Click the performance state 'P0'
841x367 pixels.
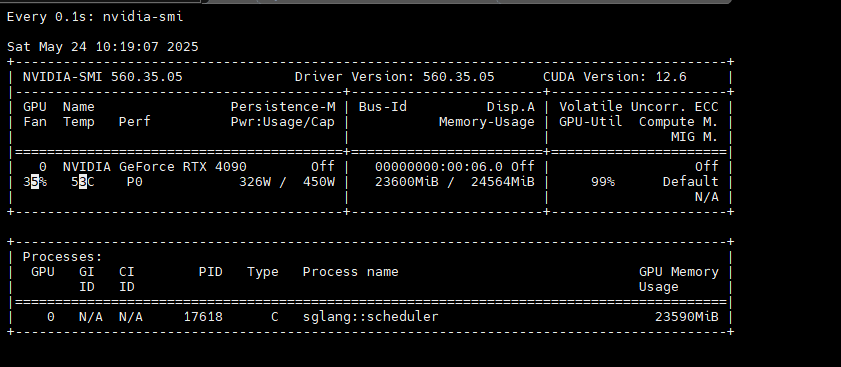pyautogui.click(x=135, y=182)
